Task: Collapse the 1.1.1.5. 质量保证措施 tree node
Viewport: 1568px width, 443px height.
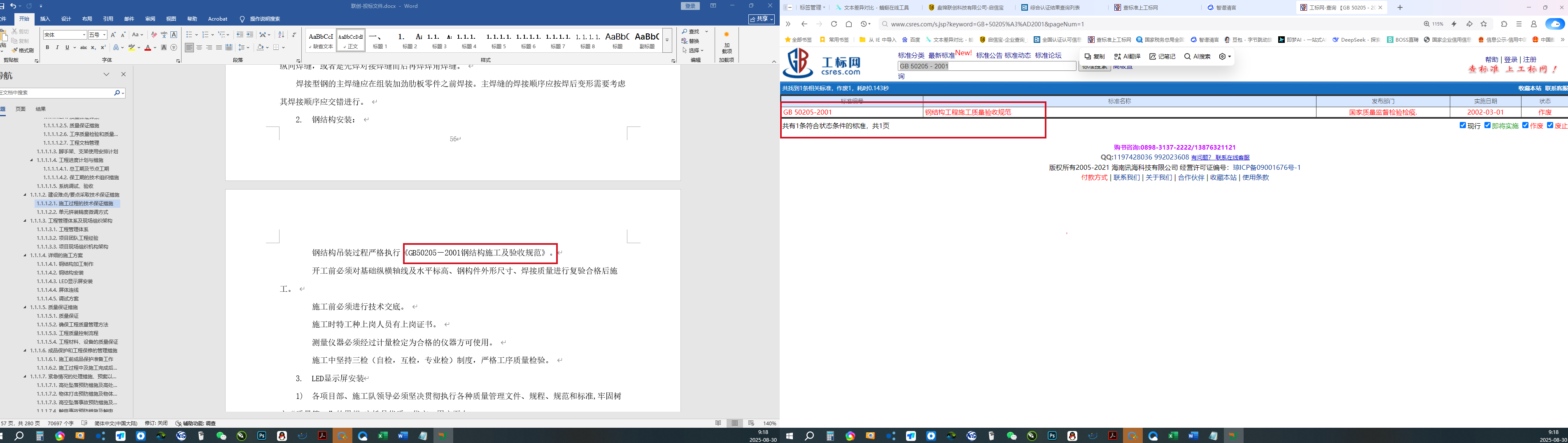Action: [x=25, y=307]
